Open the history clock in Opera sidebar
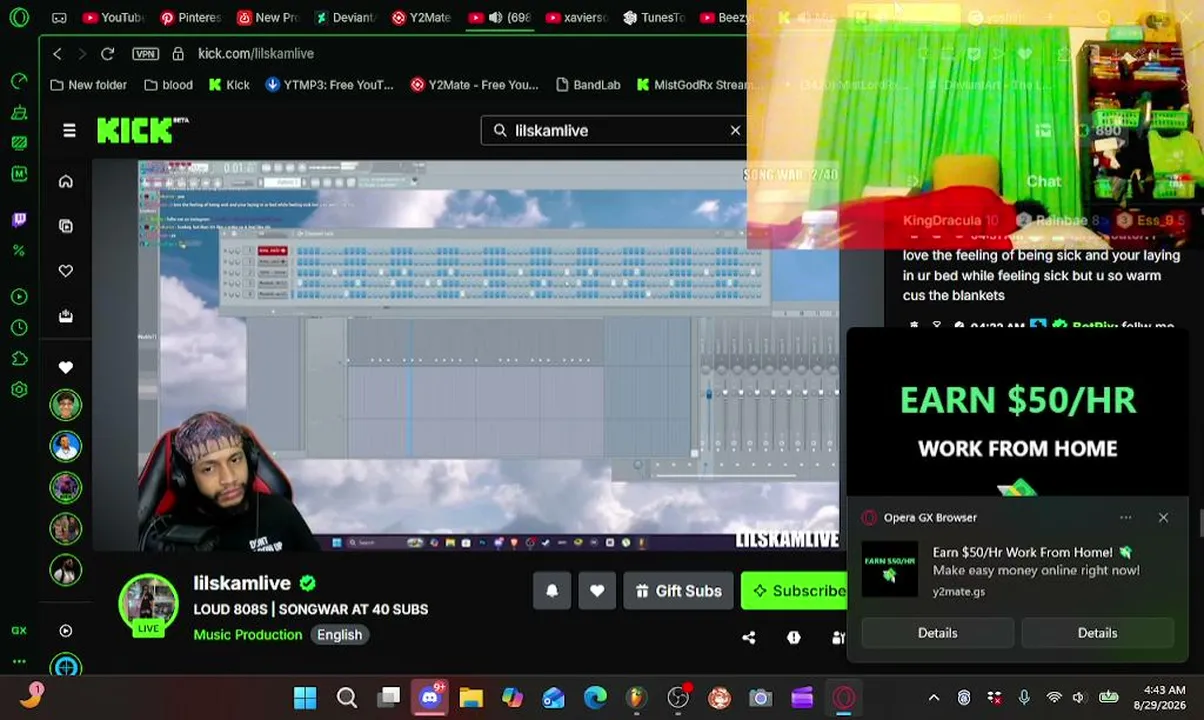The image size is (1204, 720). (19, 327)
